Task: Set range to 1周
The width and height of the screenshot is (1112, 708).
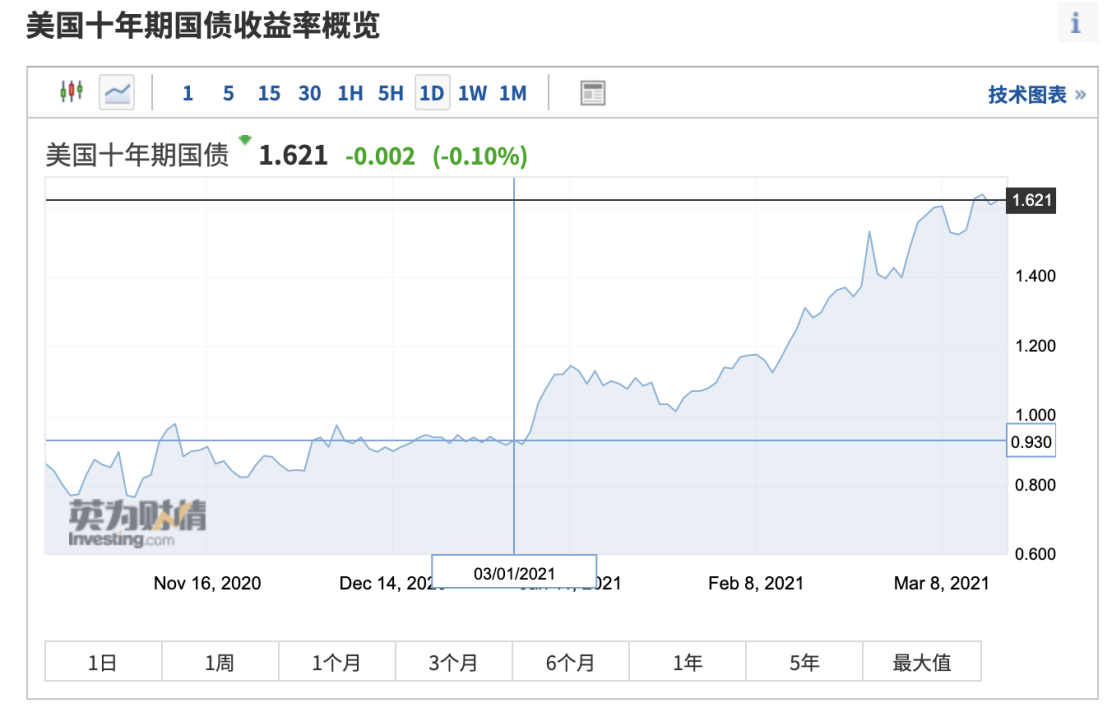Action: pos(220,662)
